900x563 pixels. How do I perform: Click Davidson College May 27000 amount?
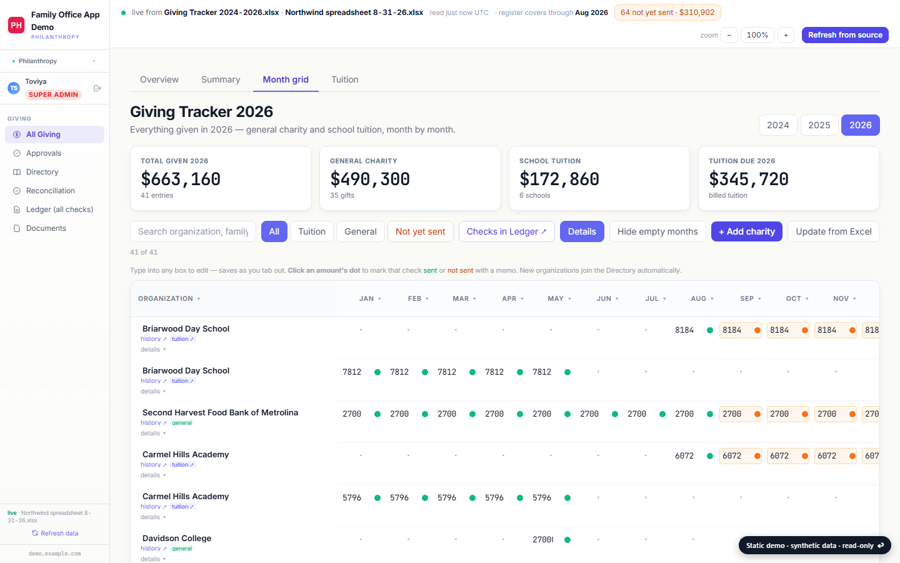coord(542,539)
